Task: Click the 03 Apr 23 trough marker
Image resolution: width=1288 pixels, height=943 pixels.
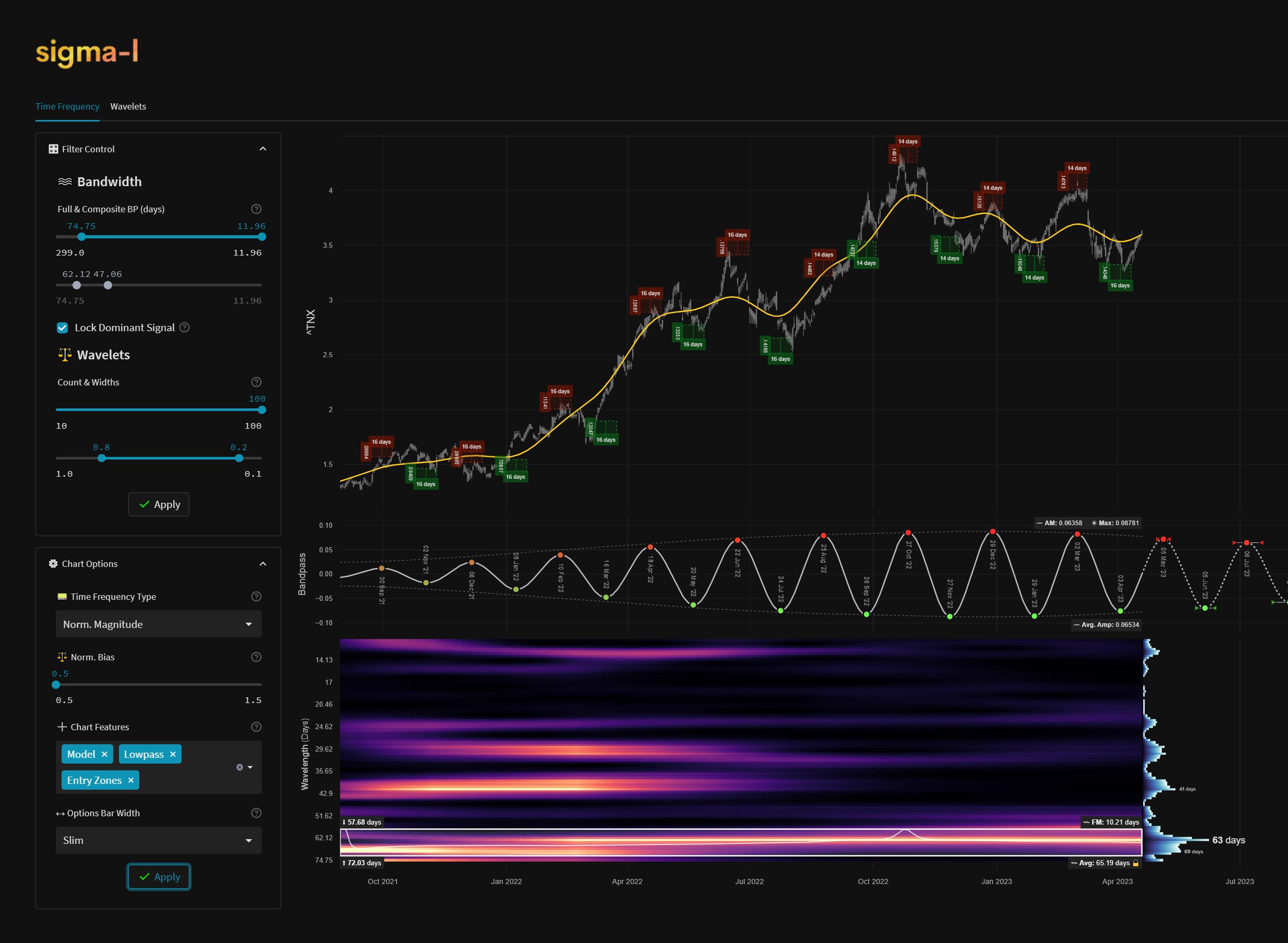Action: click(x=1120, y=611)
